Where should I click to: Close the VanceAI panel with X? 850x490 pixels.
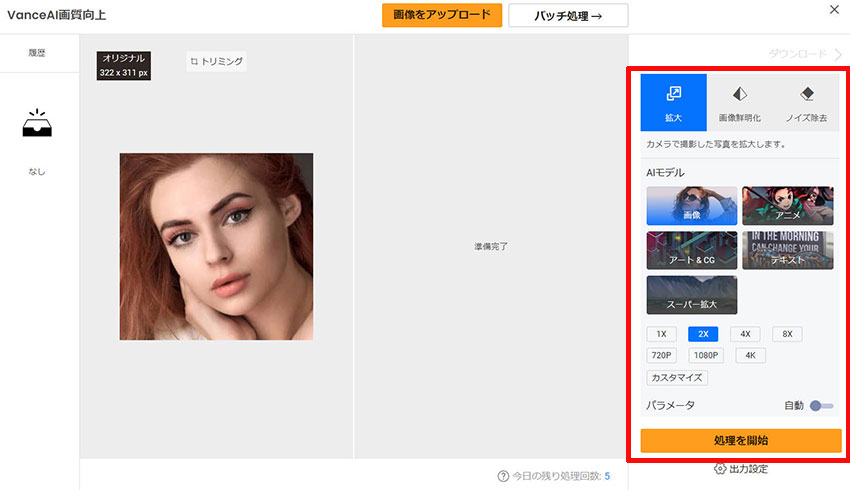click(834, 10)
